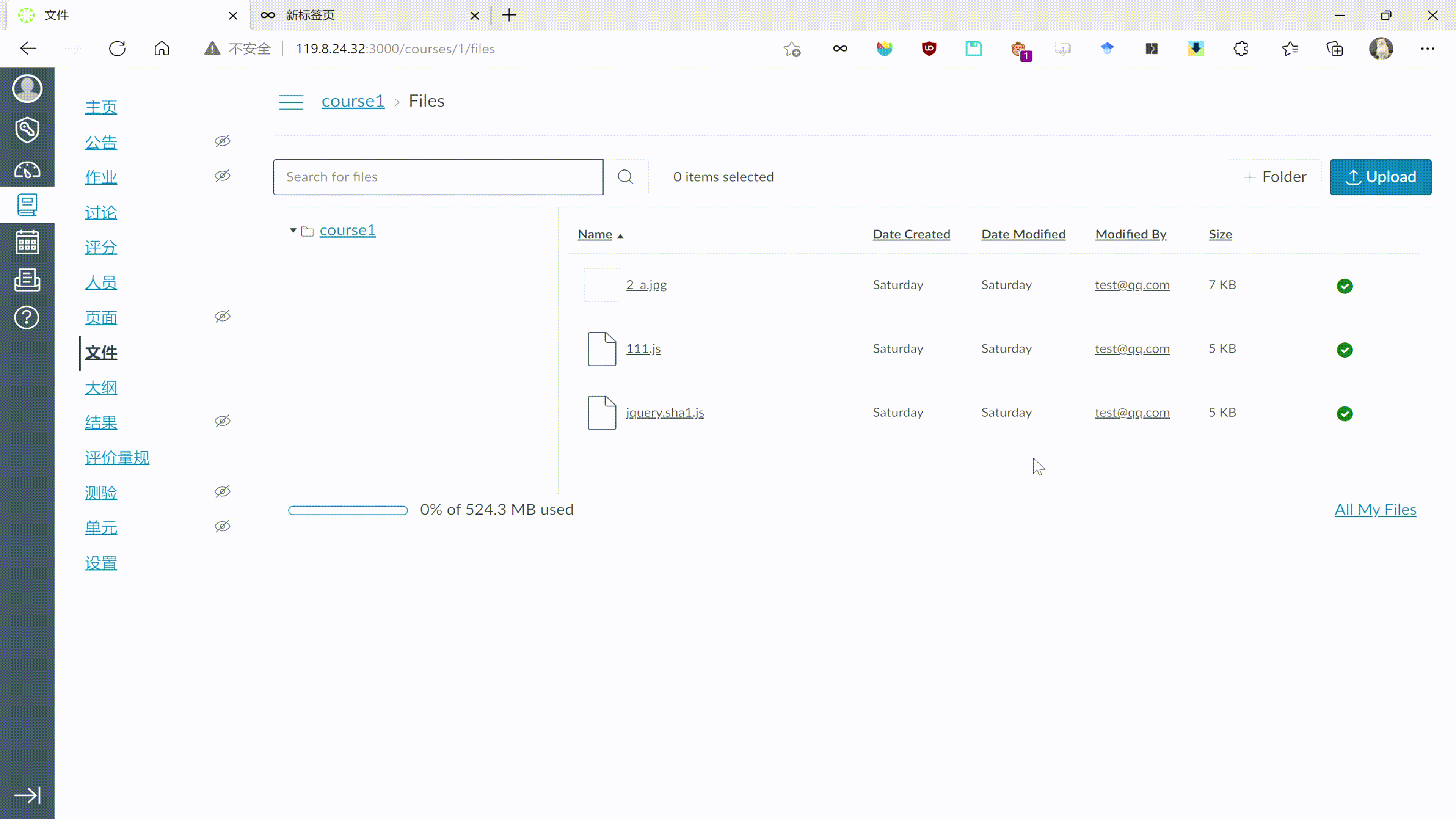This screenshot has width=1456, height=819.
Task: Open Calendar from the global navigation
Action: (x=27, y=243)
